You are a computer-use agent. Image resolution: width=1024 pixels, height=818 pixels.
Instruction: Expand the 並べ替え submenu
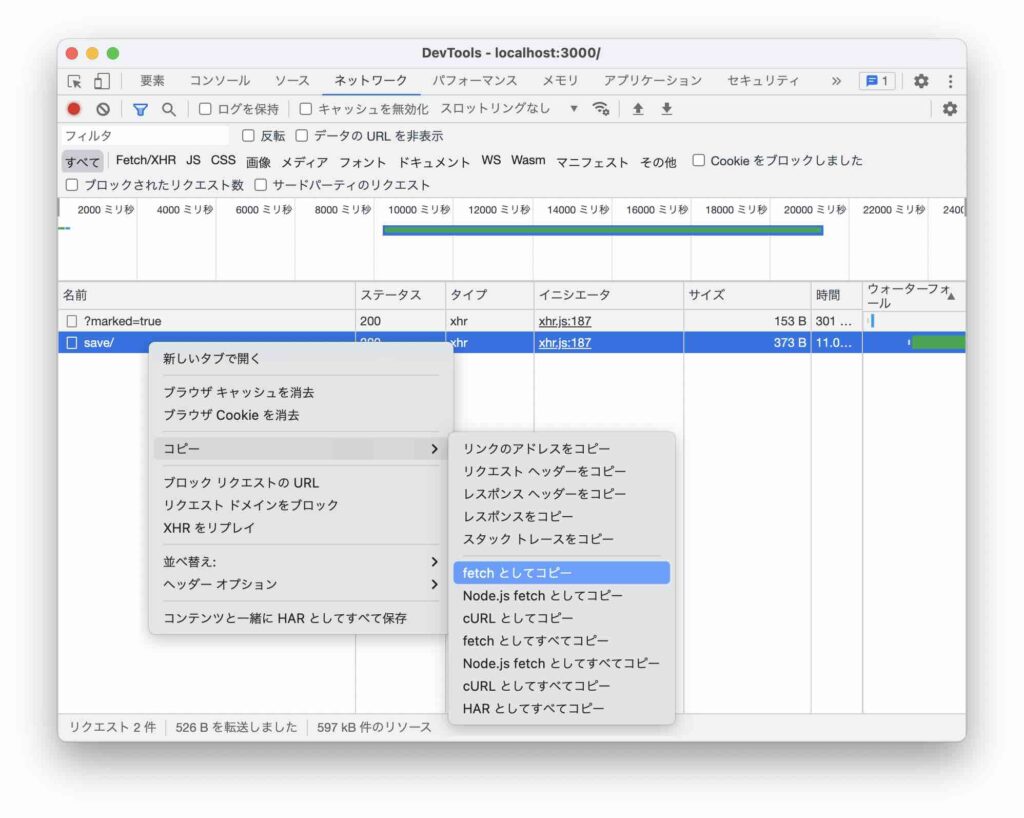tap(300, 562)
